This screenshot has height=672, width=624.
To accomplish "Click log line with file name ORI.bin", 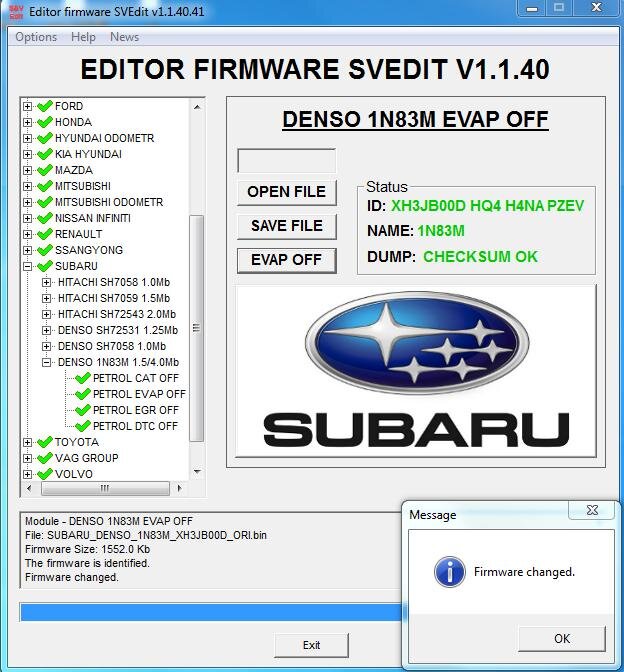I will (146, 535).
